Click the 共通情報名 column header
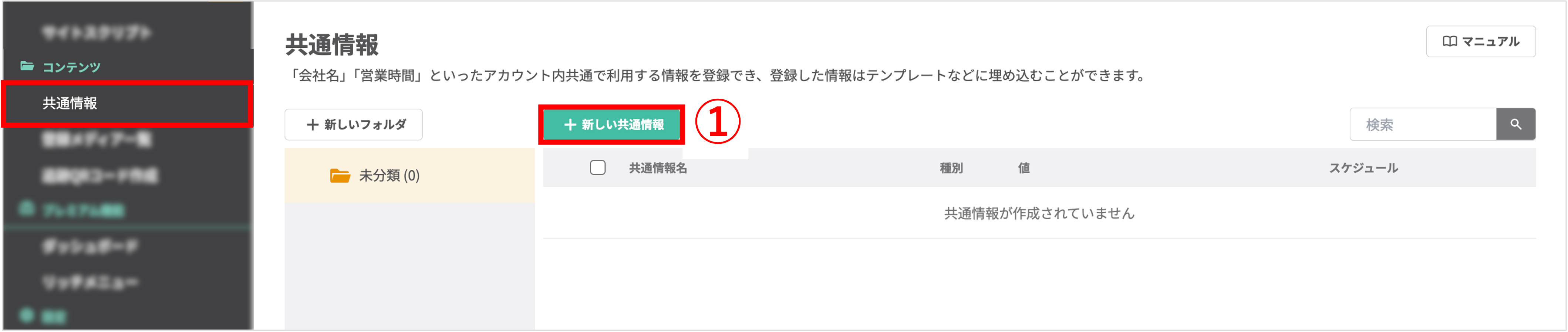Screen dimensions: 1568x332 (x=657, y=168)
